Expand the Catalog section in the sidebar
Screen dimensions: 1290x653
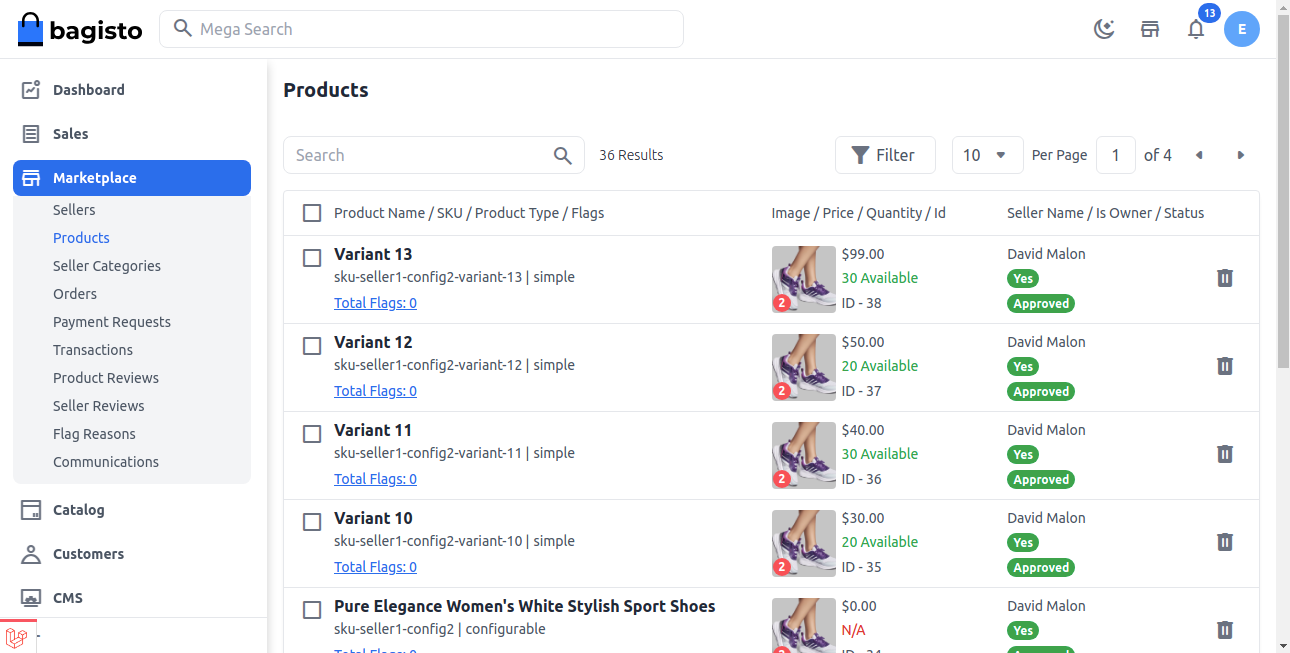coord(80,510)
